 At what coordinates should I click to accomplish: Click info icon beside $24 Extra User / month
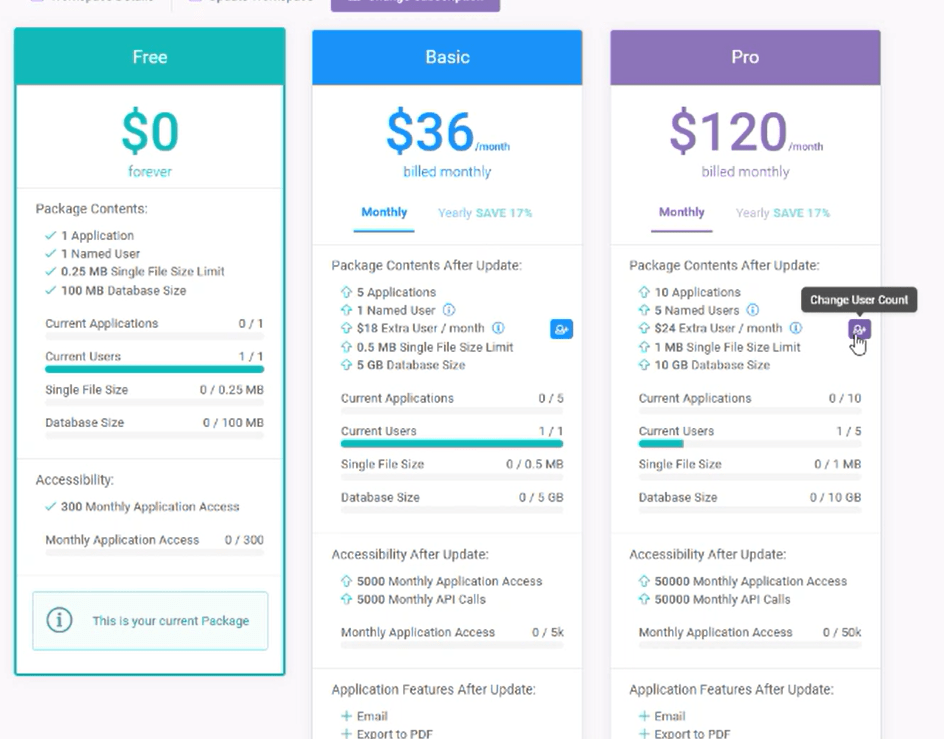pyautogui.click(x=796, y=328)
